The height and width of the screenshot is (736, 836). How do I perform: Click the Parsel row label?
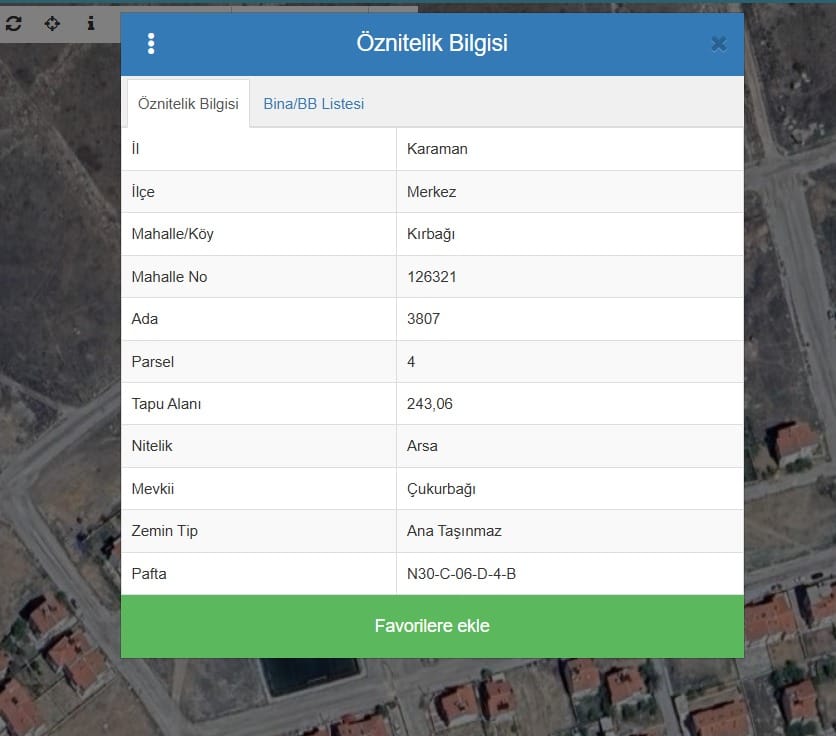tap(152, 362)
